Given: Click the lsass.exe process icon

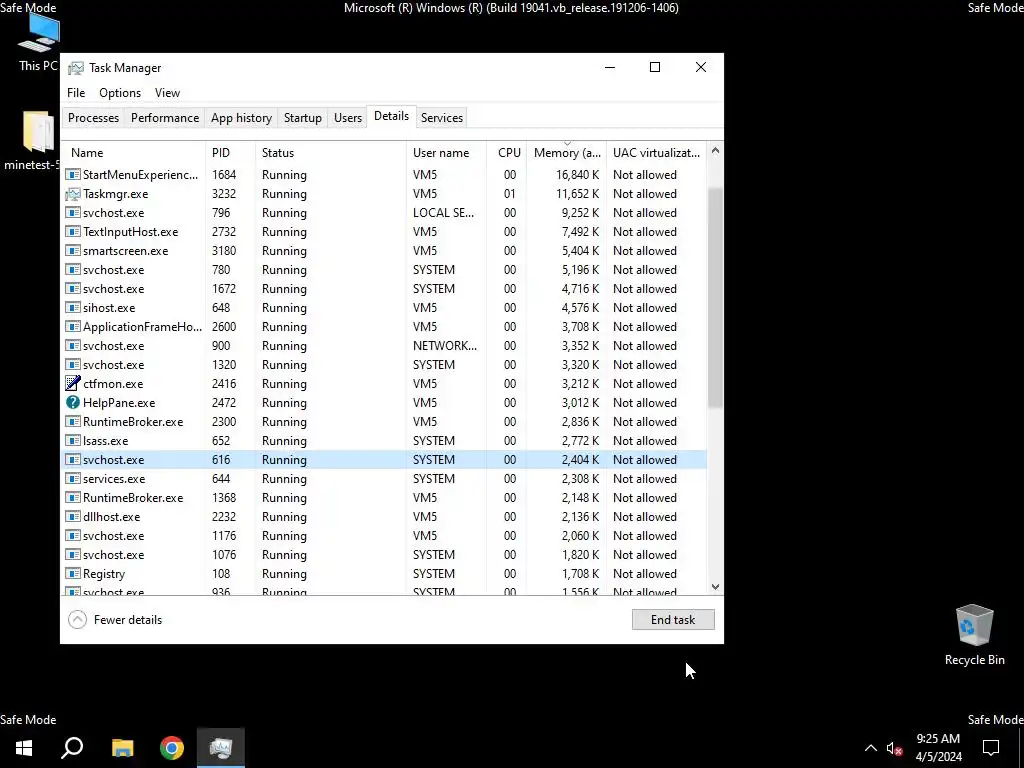Looking at the screenshot, I should [72, 441].
